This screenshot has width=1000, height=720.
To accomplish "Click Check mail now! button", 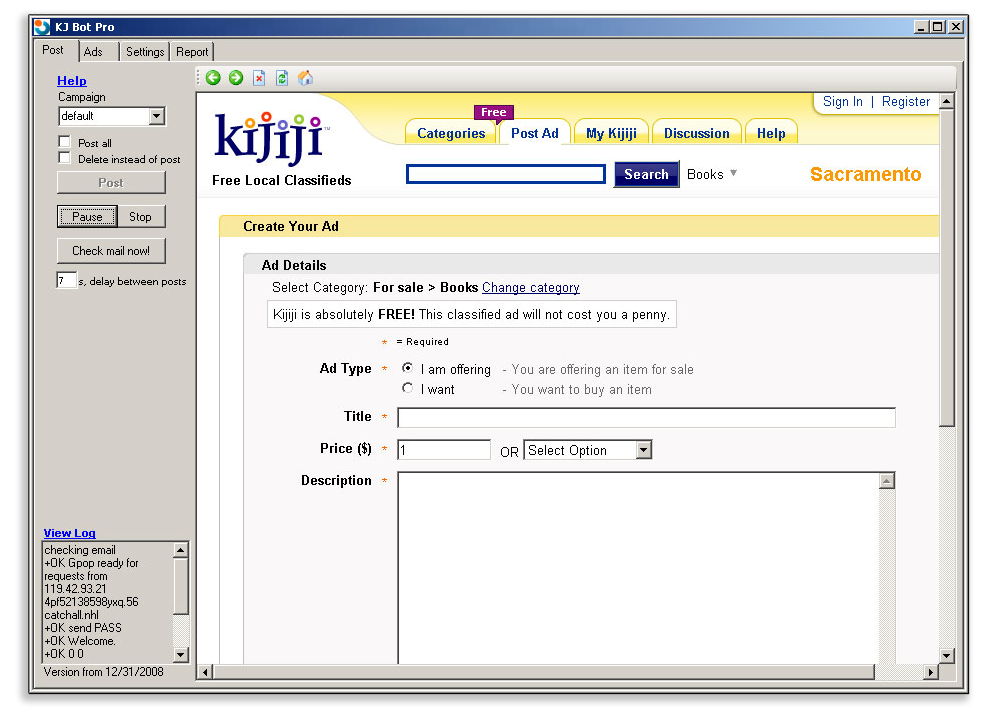I will [x=111, y=251].
